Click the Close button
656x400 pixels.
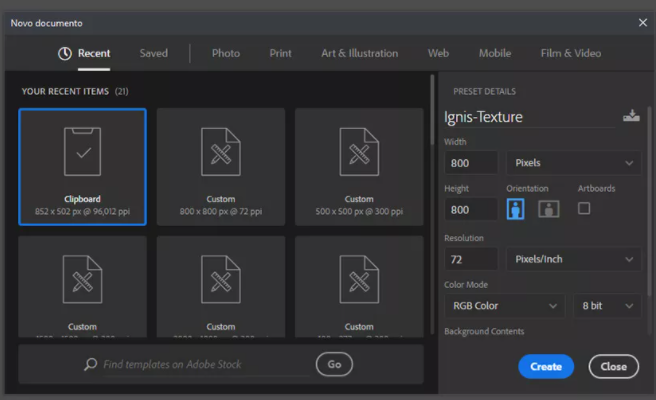[x=613, y=367]
